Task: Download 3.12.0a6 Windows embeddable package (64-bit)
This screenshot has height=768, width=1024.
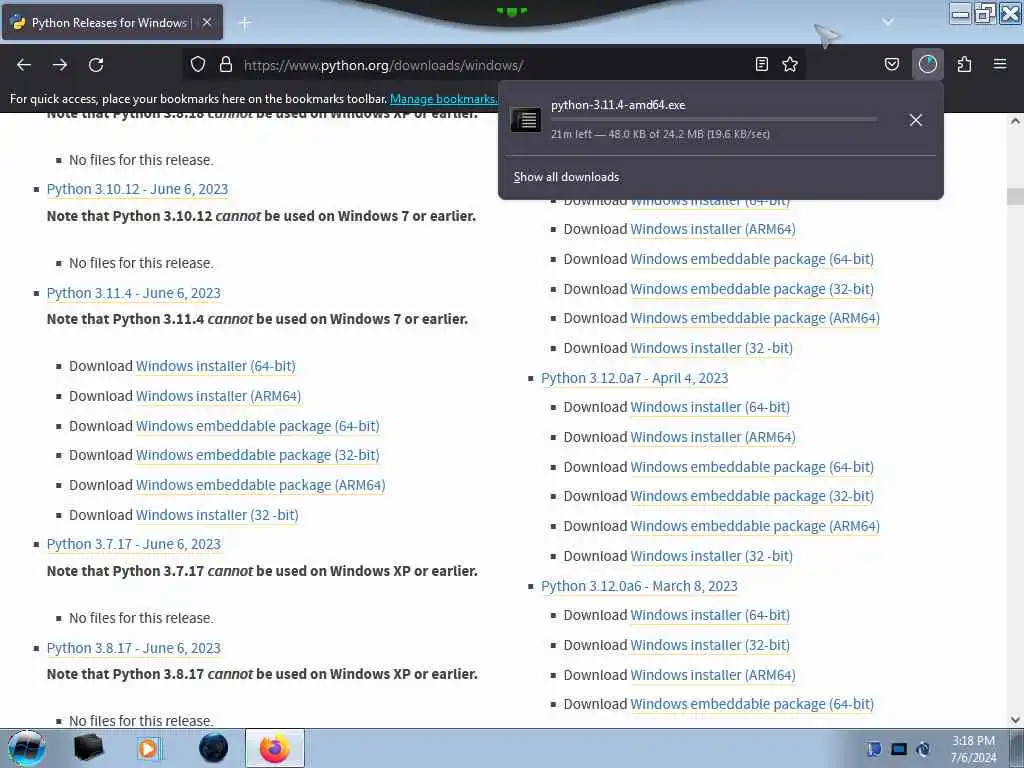Action: [752, 704]
